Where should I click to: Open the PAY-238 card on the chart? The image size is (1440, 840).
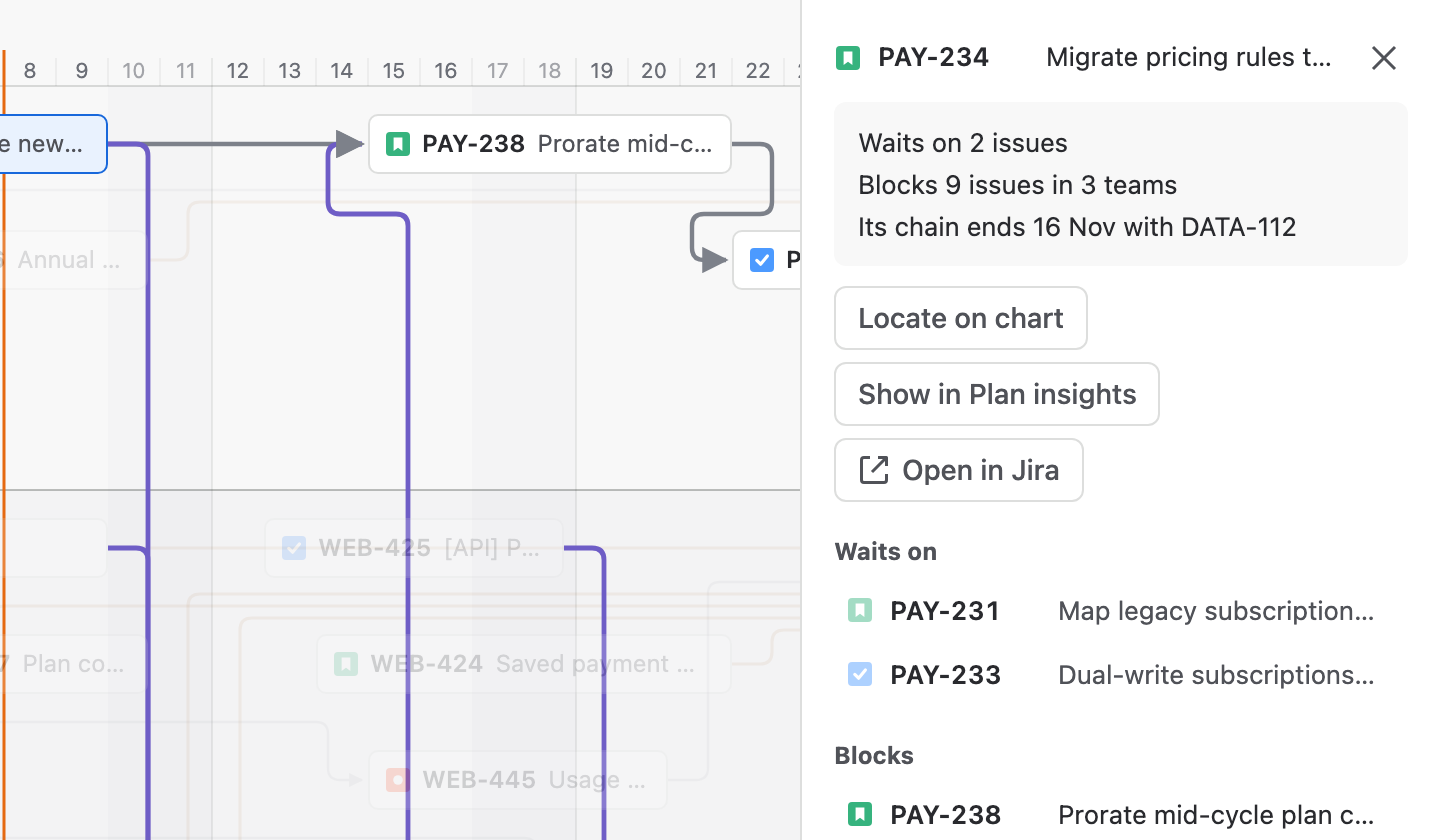[550, 144]
